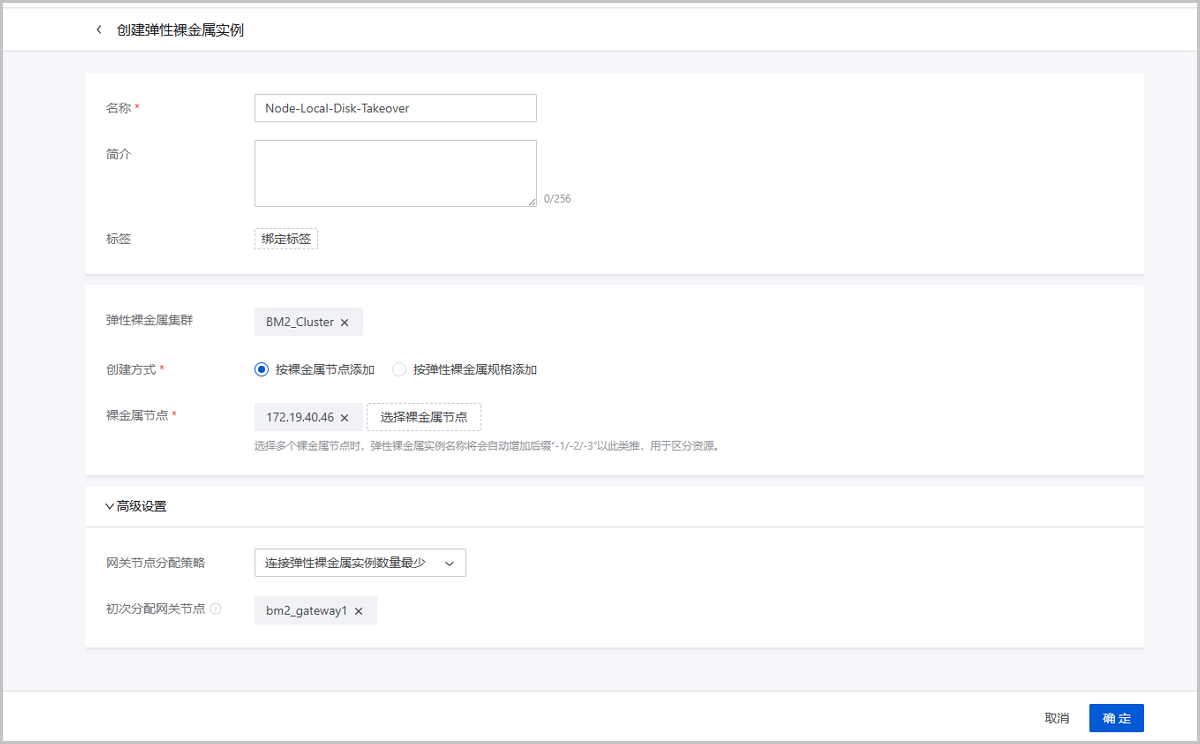The height and width of the screenshot is (744, 1200).
Task: Click the 创建弹性裸金属实例 page title
Action: pos(180,30)
